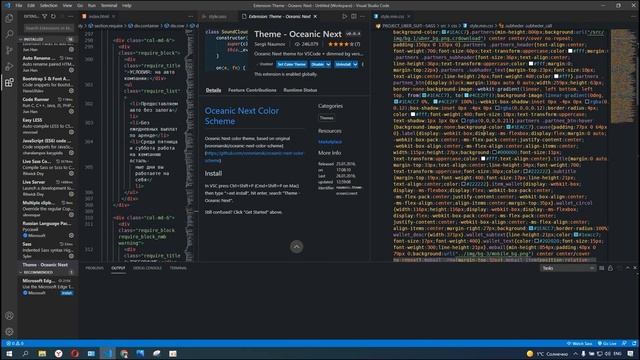Open manage gear for Russian Language Pack
This screenshot has width=640, height=360.
(x=71, y=235)
